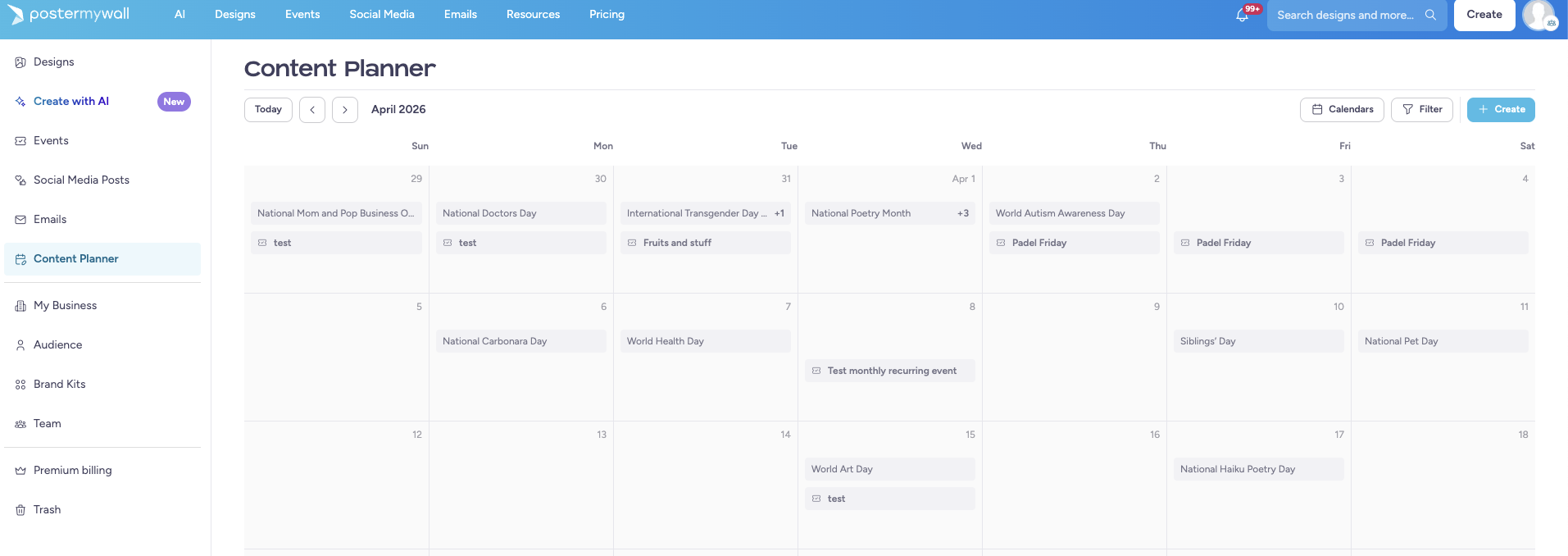This screenshot has width=1568, height=556.
Task: Click the Today button
Action: tap(268, 110)
